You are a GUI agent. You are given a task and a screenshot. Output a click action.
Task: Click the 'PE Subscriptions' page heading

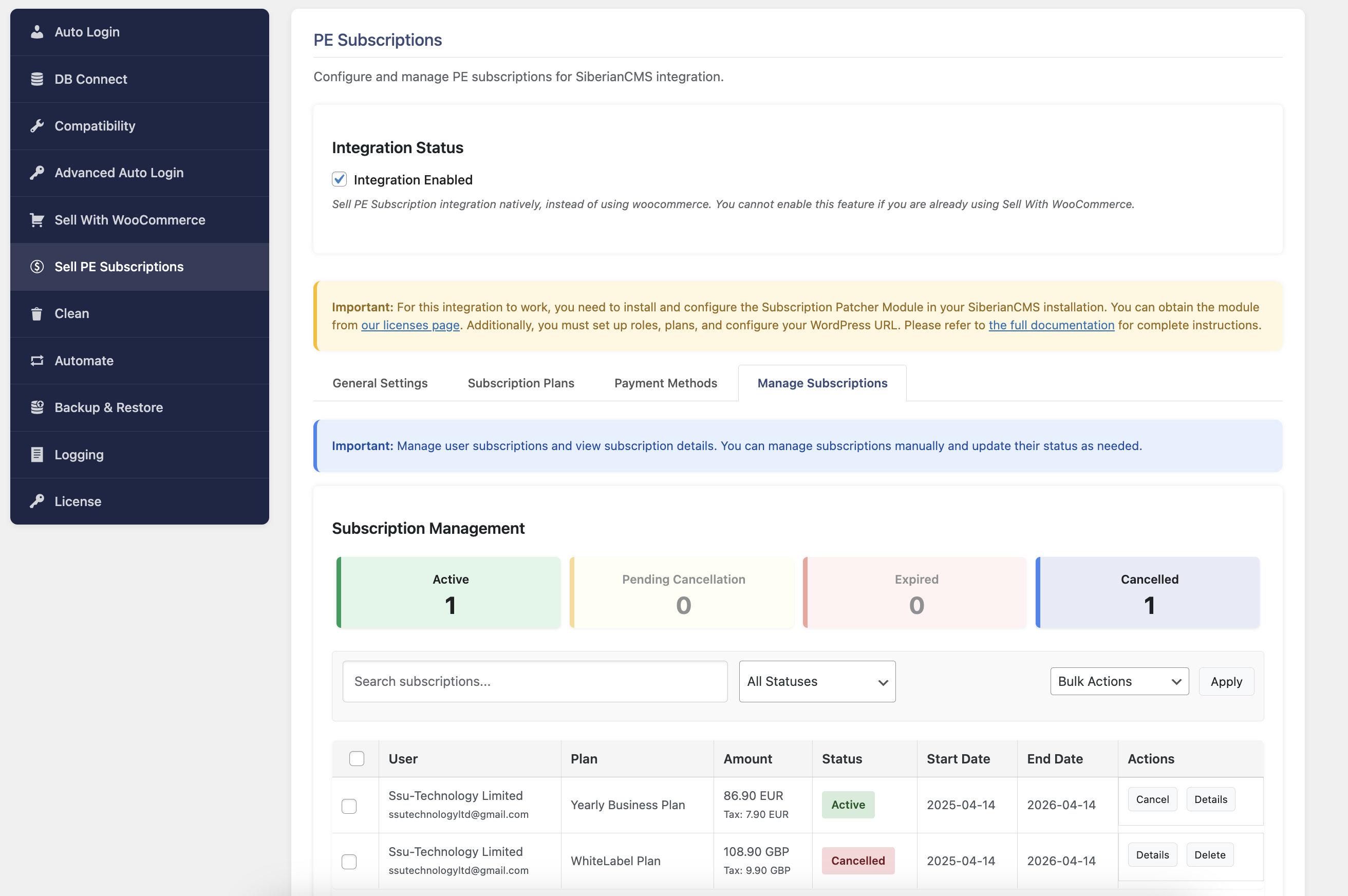(377, 40)
